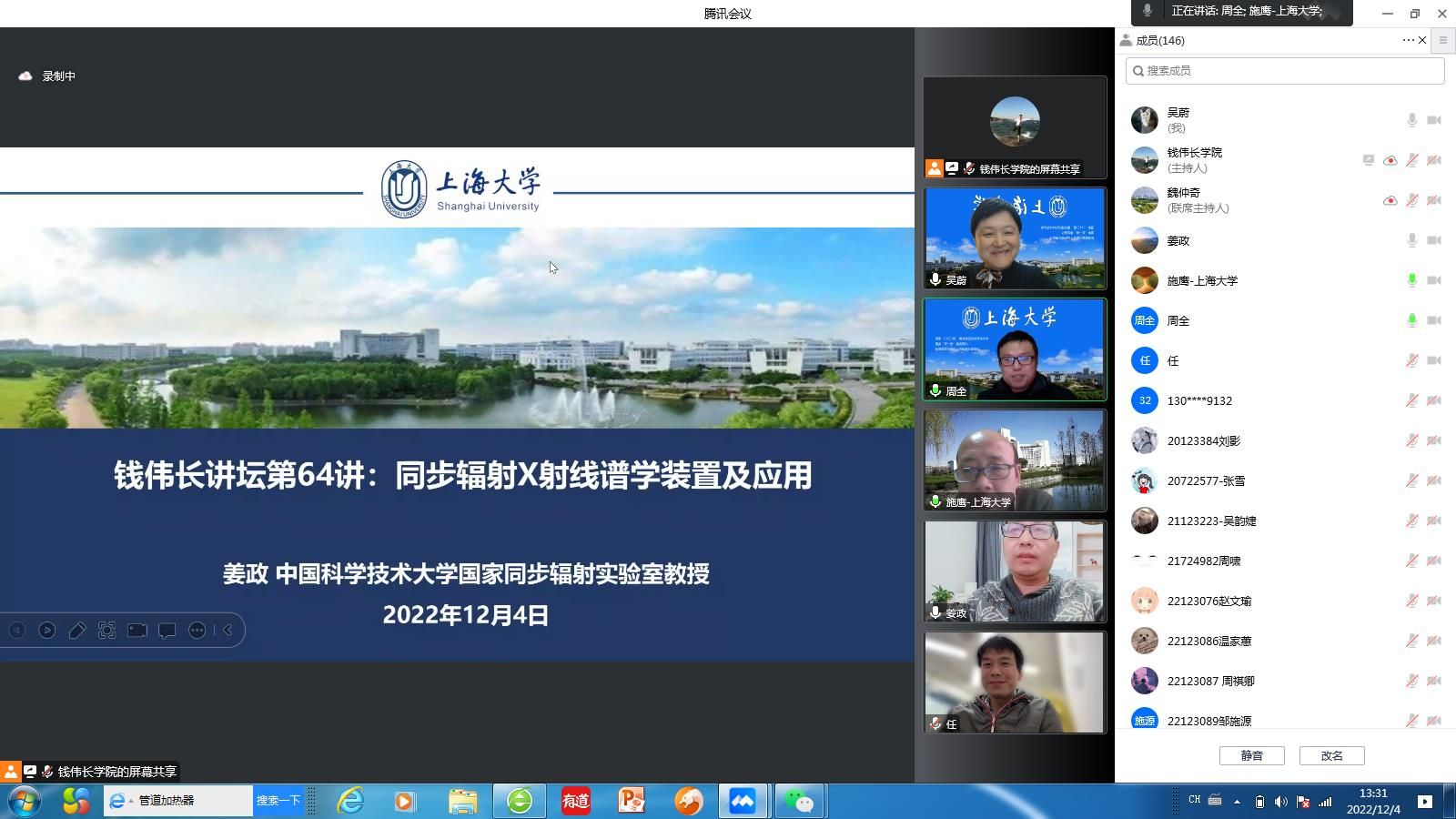Click the 静音 mute button
This screenshot has width=1456, height=819.
tap(1251, 755)
